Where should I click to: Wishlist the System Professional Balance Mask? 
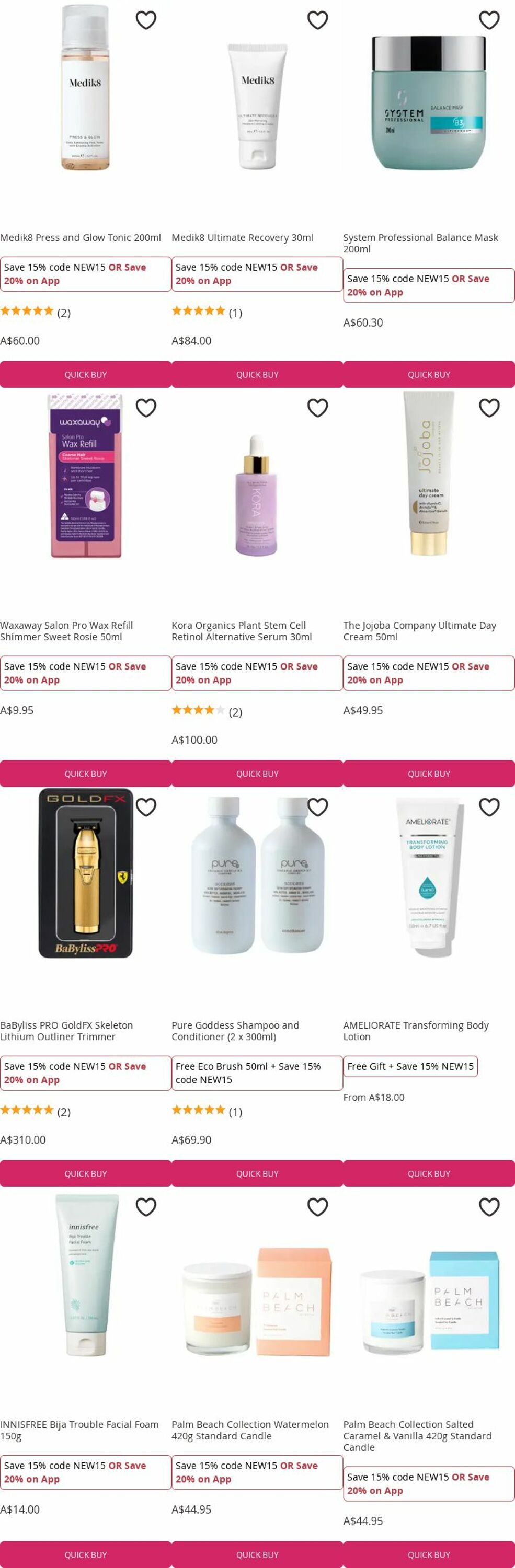pos(489,20)
